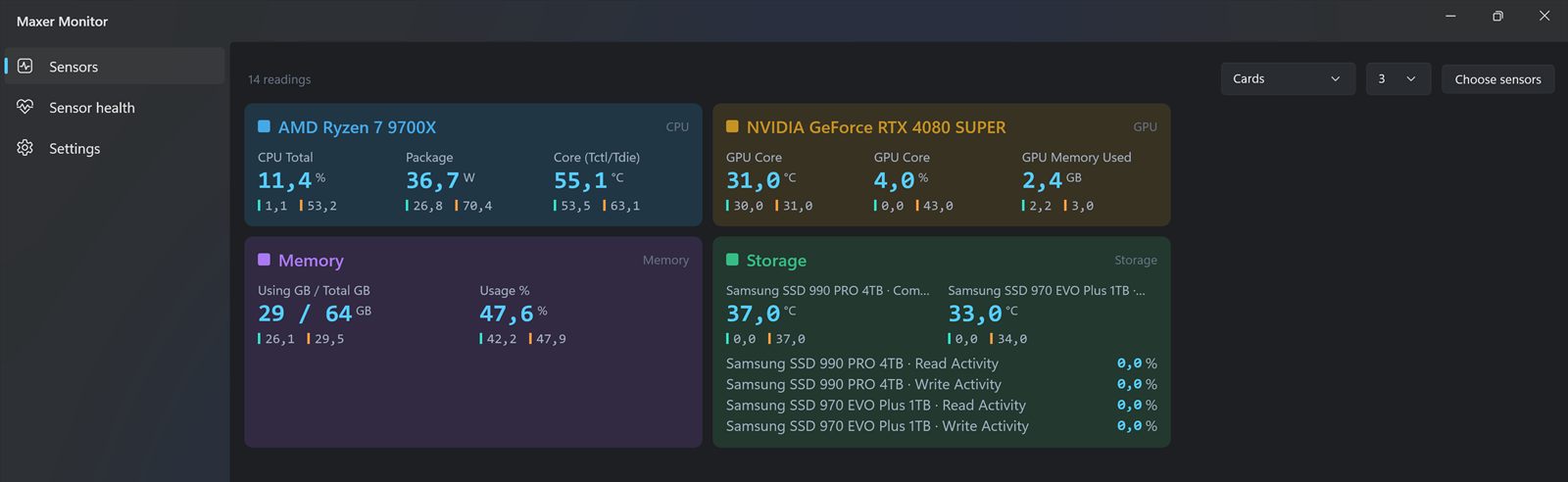Click the Sensors waveform icon in sidebar
Image resolution: width=1568 pixels, height=482 pixels.
[x=25, y=67]
